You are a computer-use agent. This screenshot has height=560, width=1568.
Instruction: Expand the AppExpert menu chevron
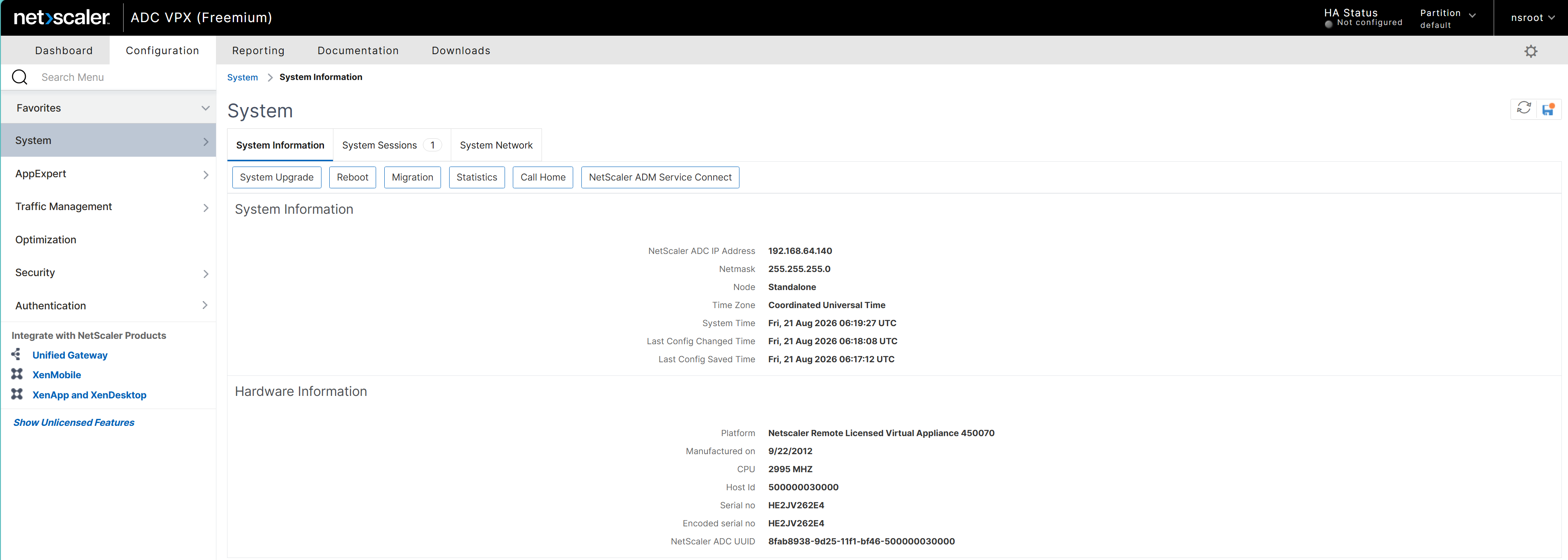pos(206,175)
